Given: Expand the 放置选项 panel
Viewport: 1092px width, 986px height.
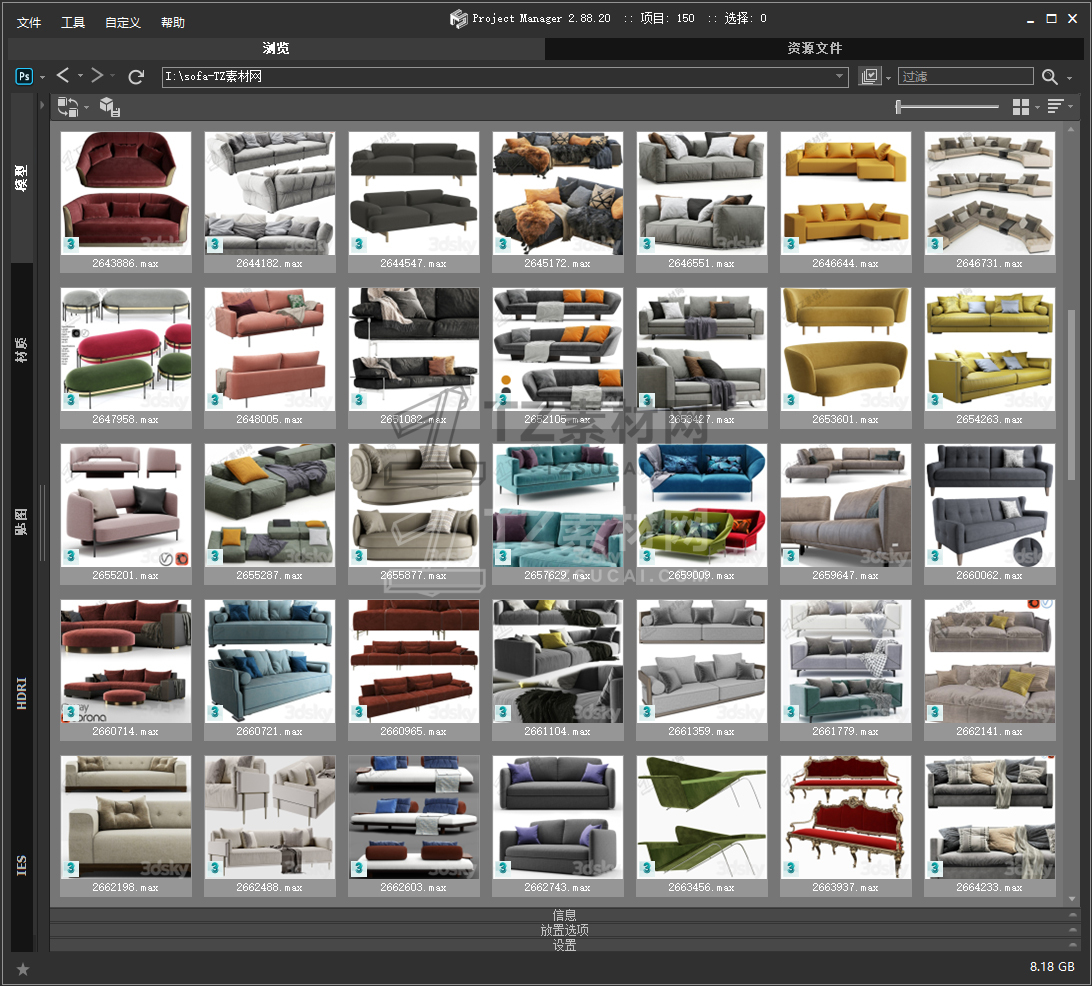Looking at the screenshot, I should [x=564, y=930].
